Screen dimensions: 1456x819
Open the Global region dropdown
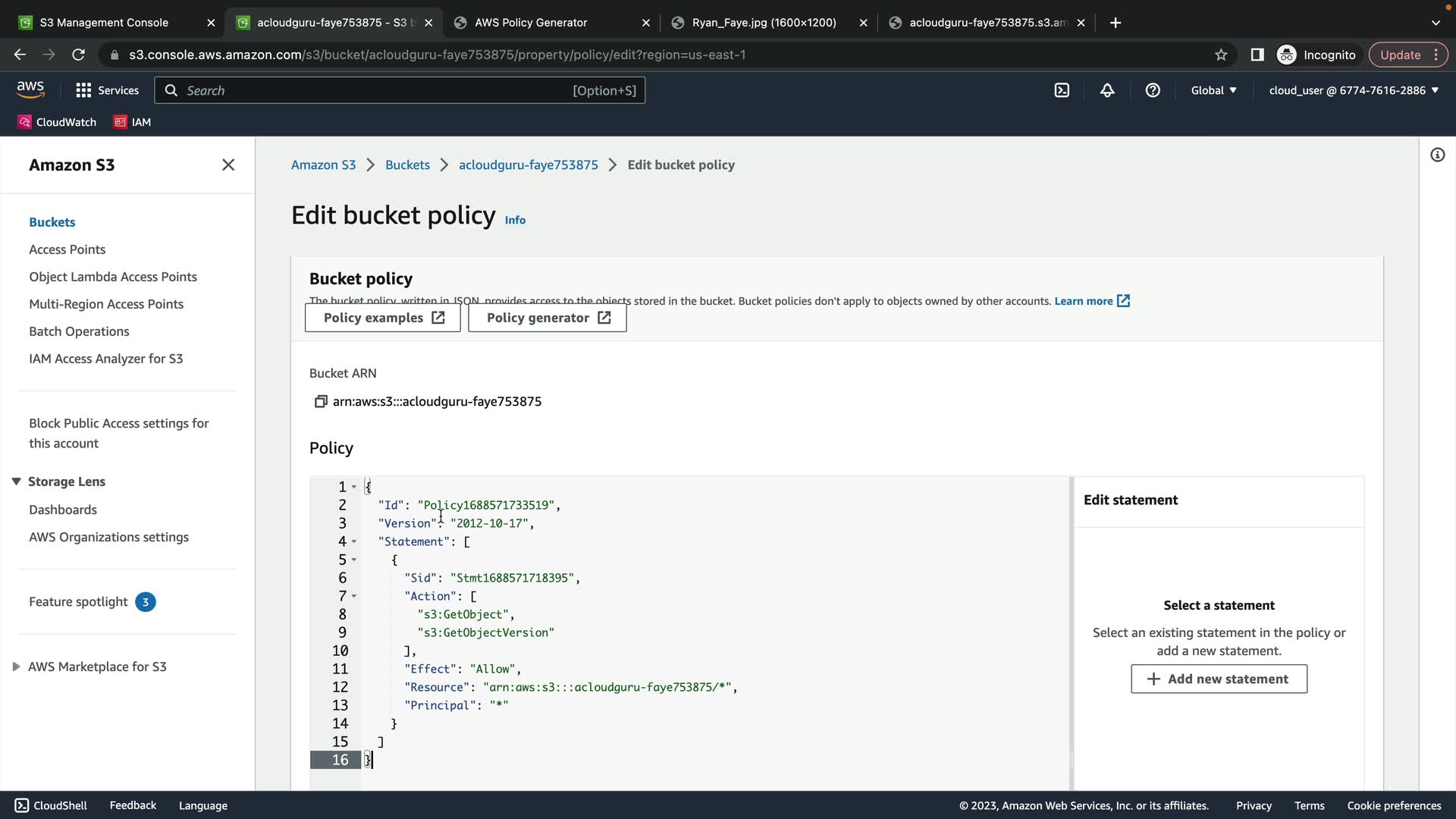click(1213, 90)
